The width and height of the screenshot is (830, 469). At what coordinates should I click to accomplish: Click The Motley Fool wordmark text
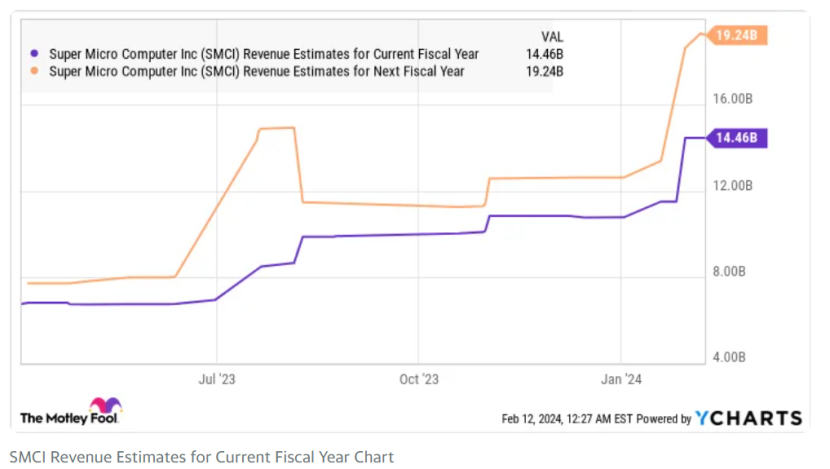click(x=69, y=419)
